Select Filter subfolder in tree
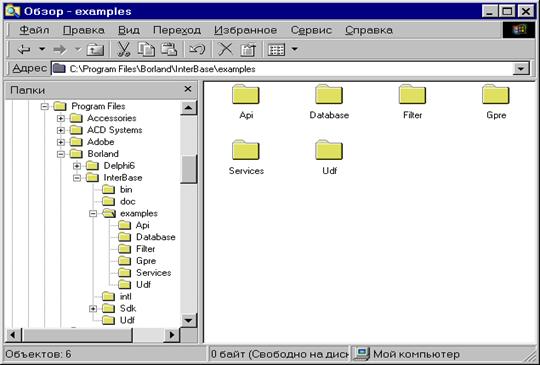 tap(145, 249)
